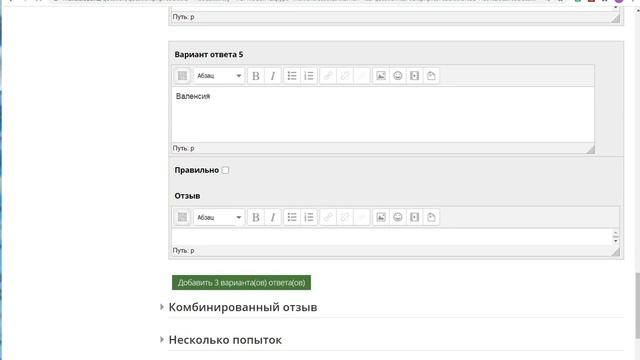Expand Комбинированный отзыв section

[243, 307]
